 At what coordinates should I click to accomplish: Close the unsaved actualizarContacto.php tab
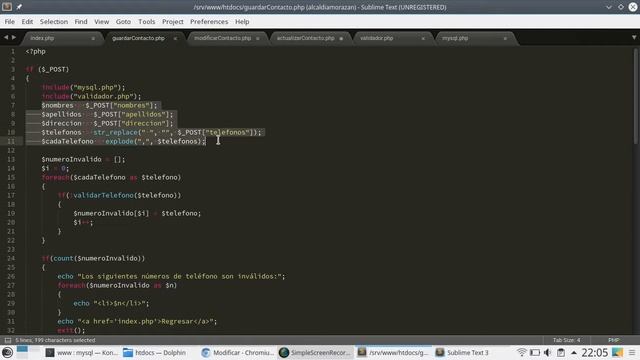tap(341, 38)
